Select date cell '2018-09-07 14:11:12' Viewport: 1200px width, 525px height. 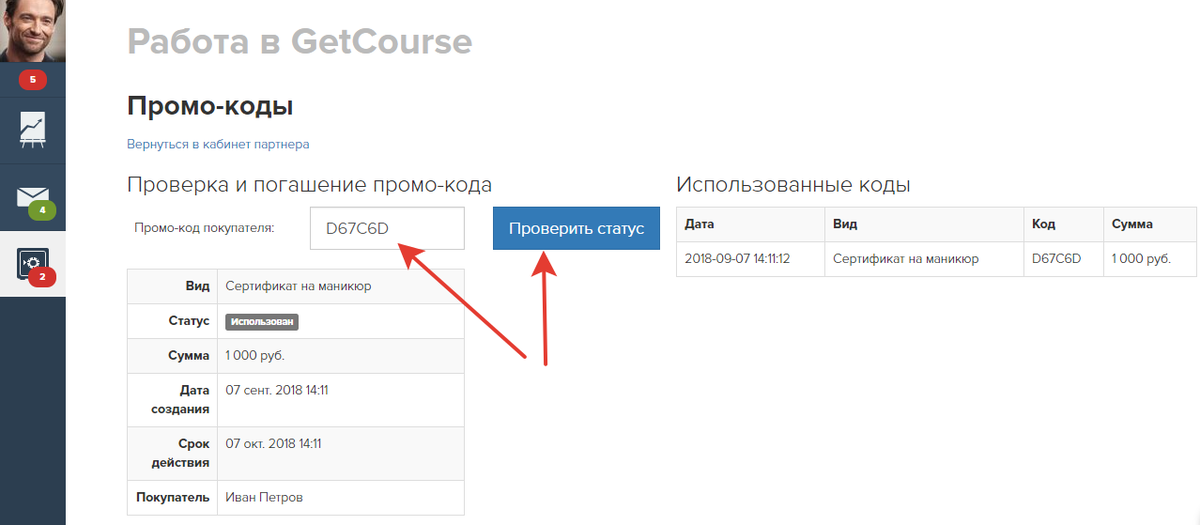738,259
